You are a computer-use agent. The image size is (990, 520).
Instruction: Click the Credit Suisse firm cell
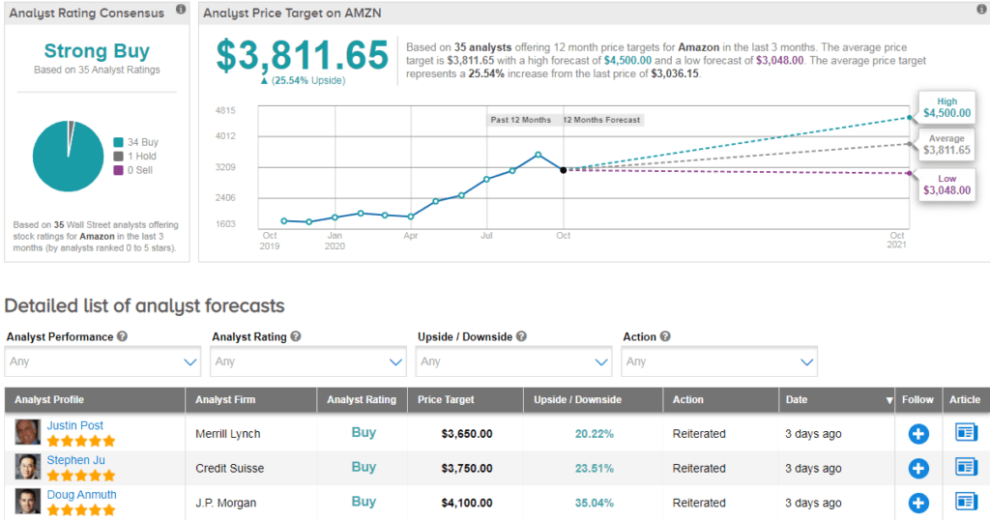coord(230,468)
